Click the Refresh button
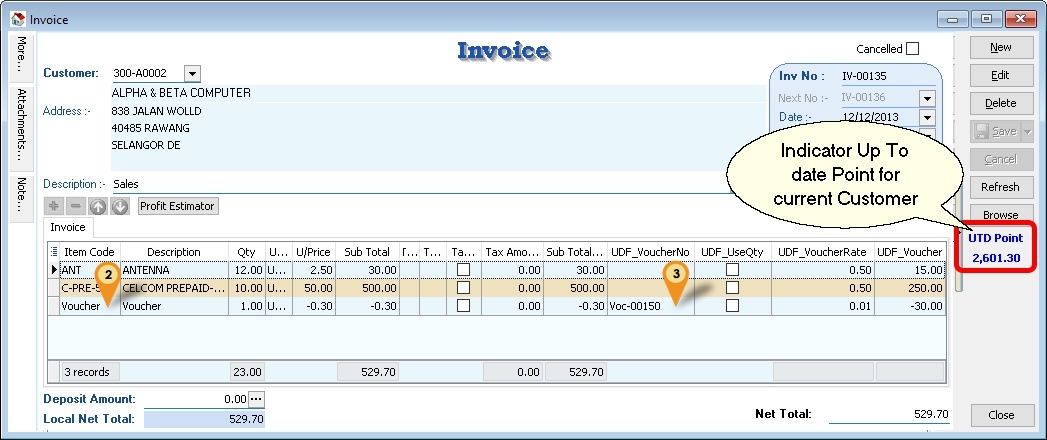Image resolution: width=1047 pixels, height=440 pixels. (1000, 187)
